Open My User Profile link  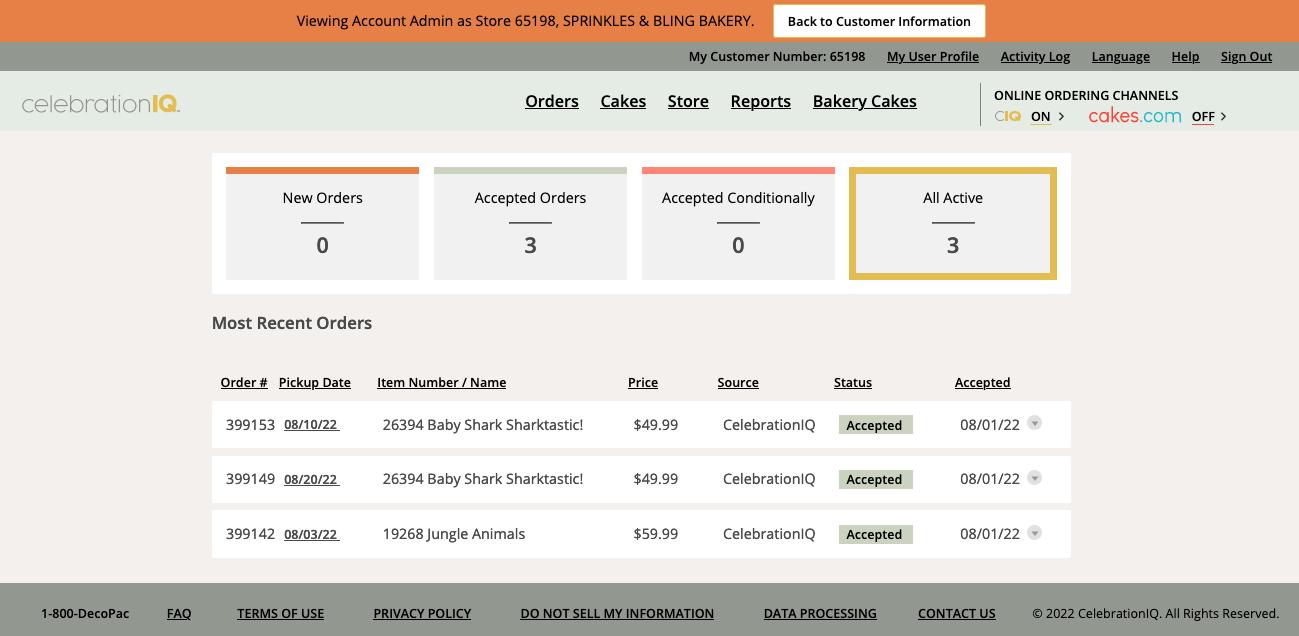click(x=933, y=56)
